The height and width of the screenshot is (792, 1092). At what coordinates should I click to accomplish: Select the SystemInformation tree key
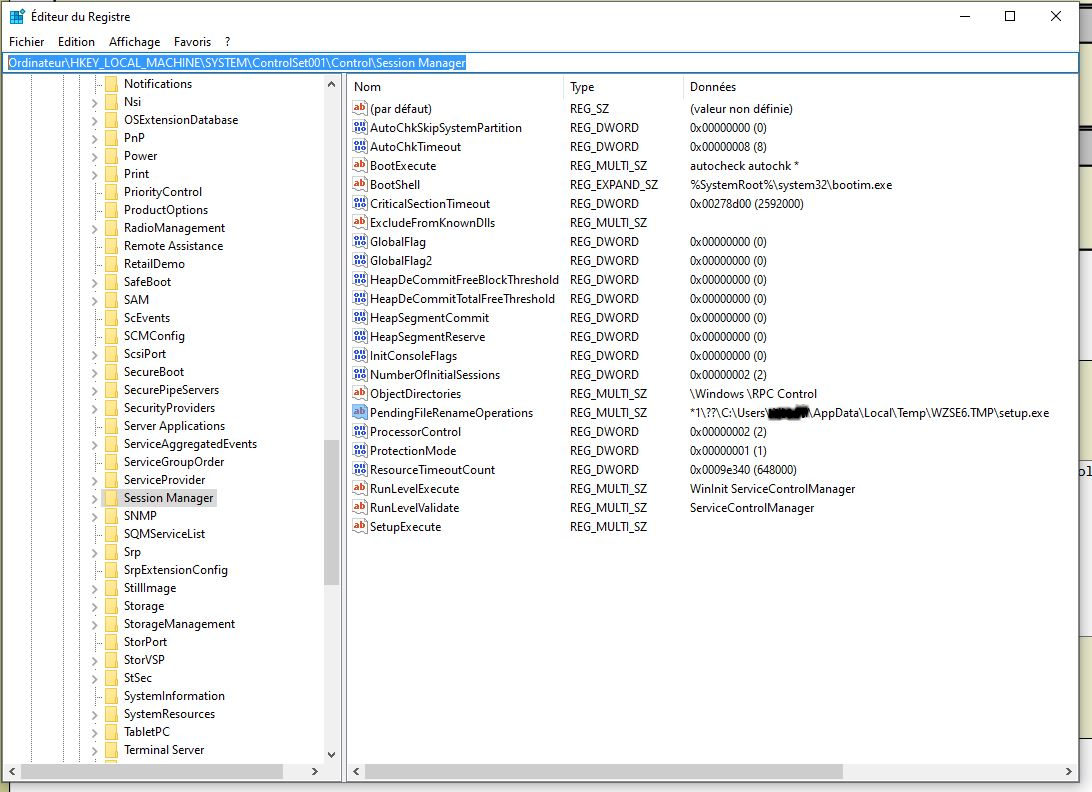pyautogui.click(x=174, y=696)
